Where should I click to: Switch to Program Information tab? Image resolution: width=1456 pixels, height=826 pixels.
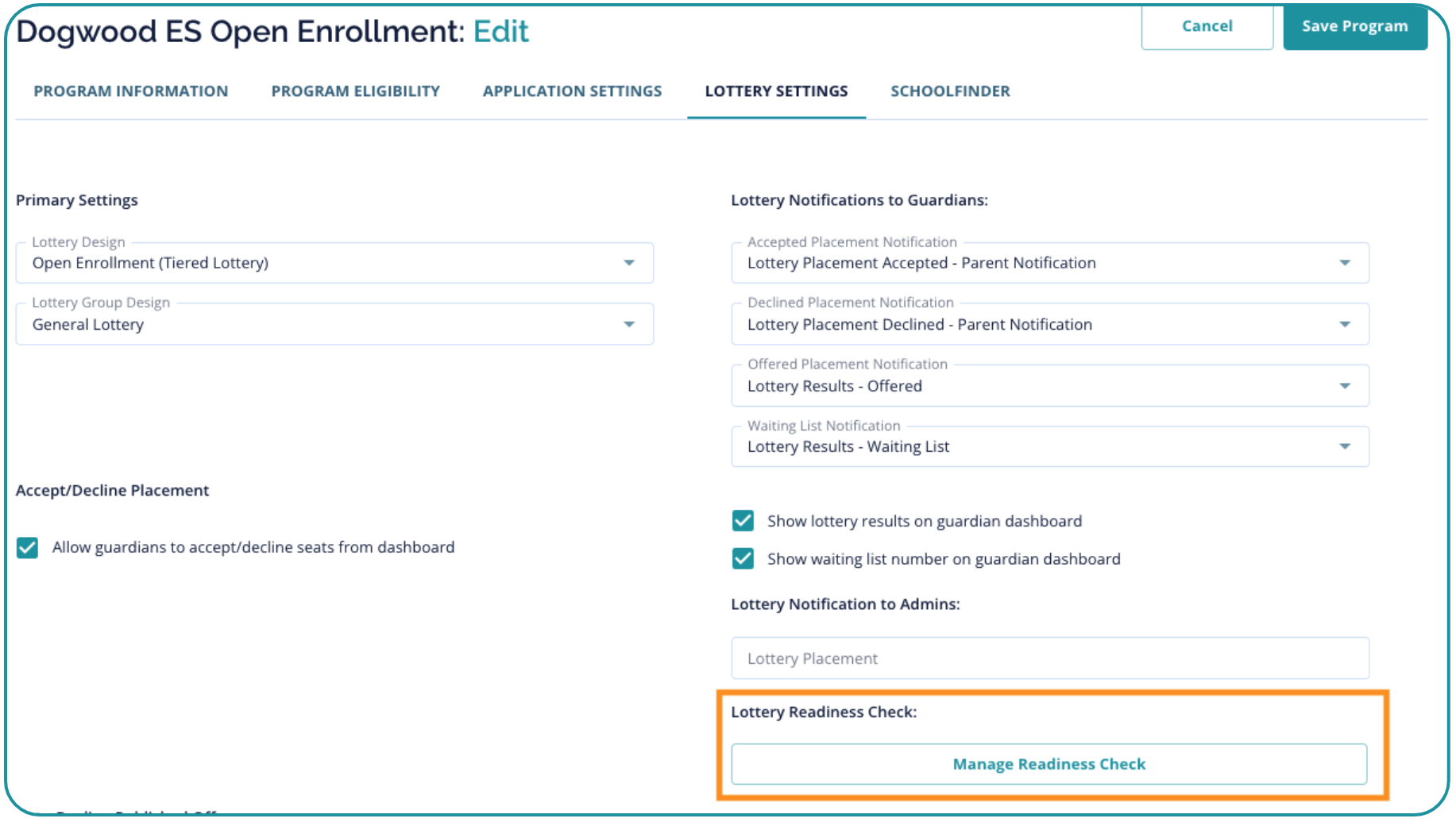pyautogui.click(x=131, y=91)
